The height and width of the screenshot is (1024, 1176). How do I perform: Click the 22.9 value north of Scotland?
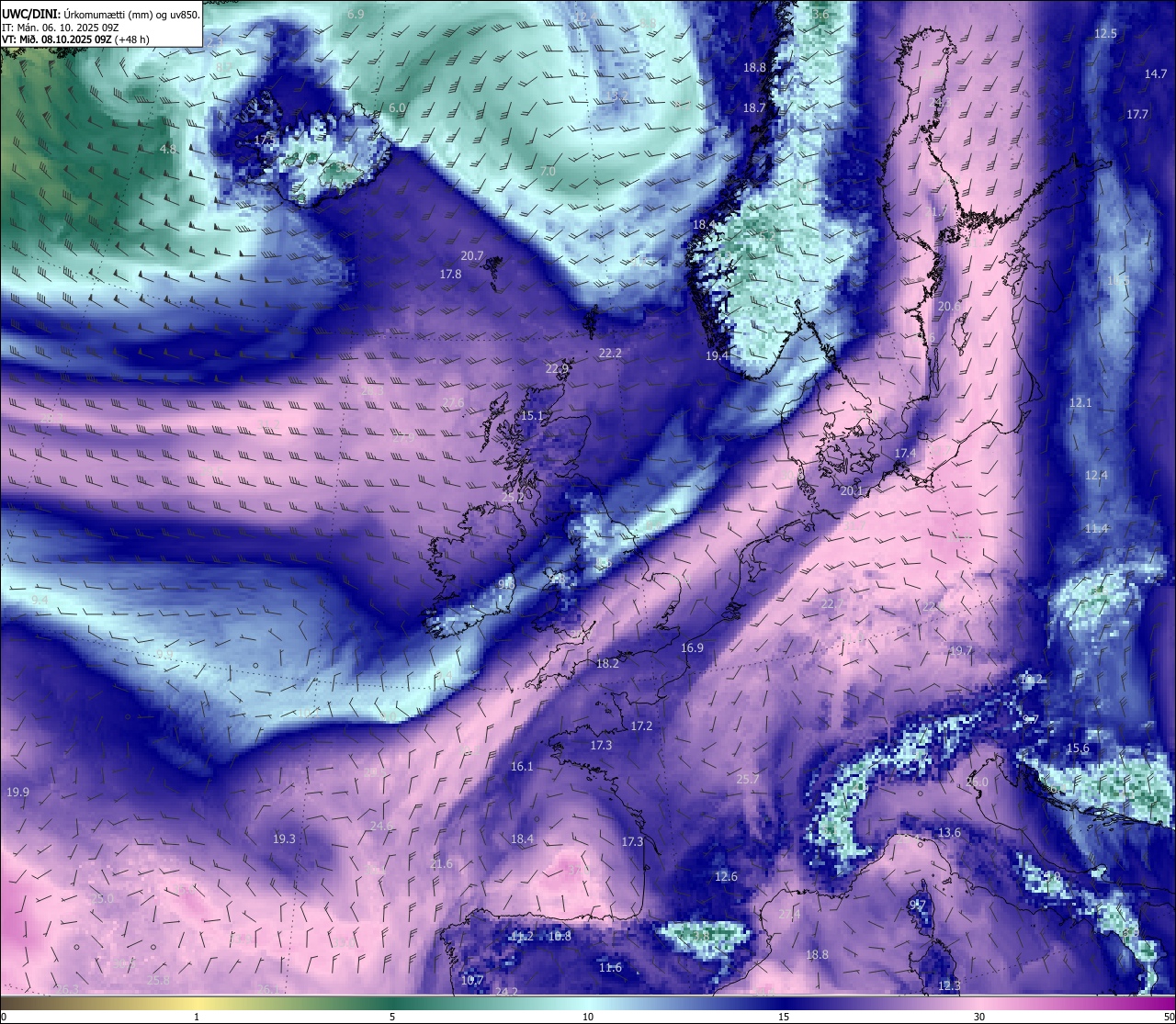click(557, 368)
